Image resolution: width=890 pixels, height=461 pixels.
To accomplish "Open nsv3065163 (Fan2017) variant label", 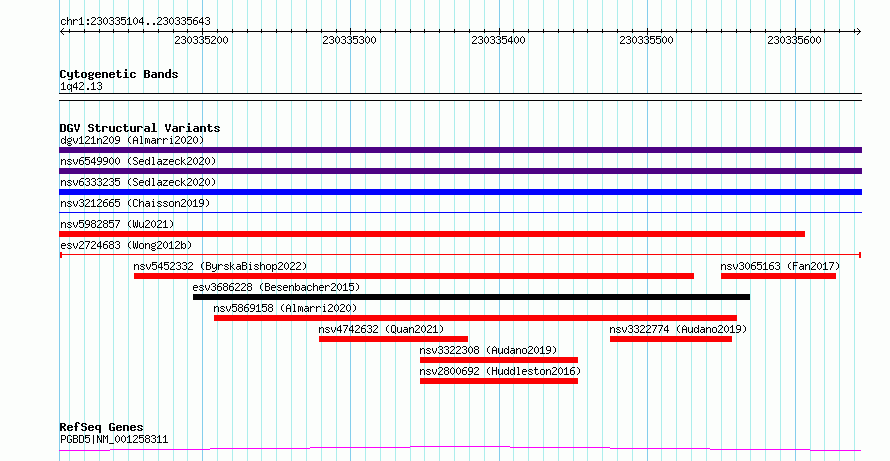I will pos(780,266).
